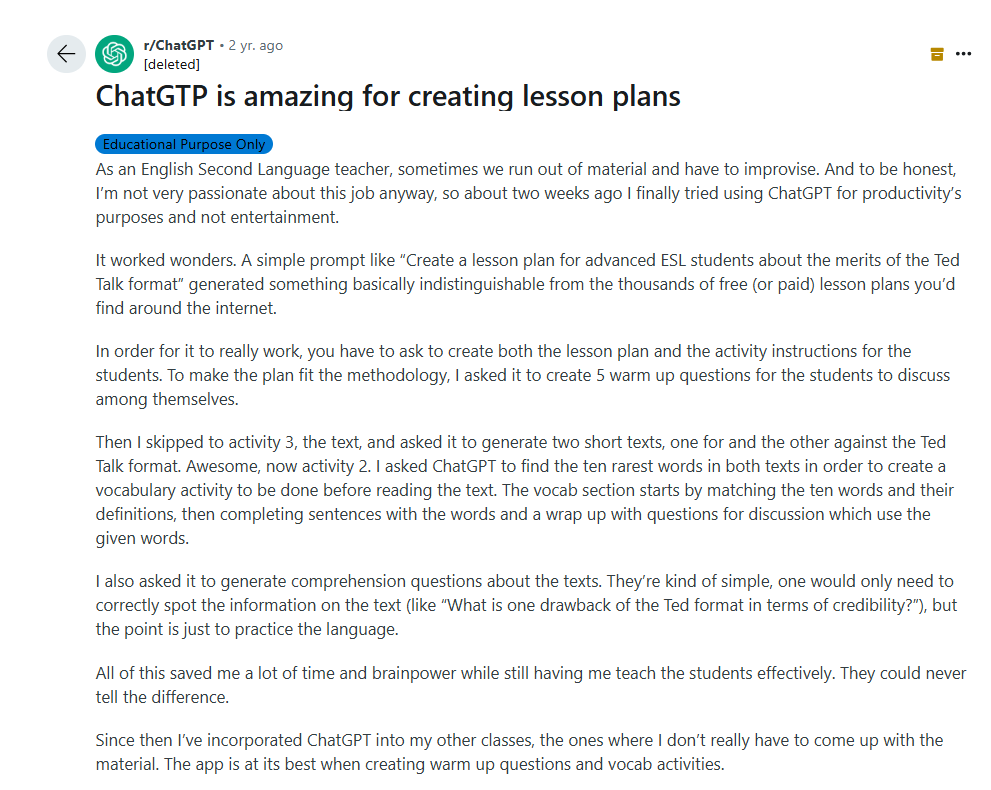Select the [deleted] author label

pos(171,64)
